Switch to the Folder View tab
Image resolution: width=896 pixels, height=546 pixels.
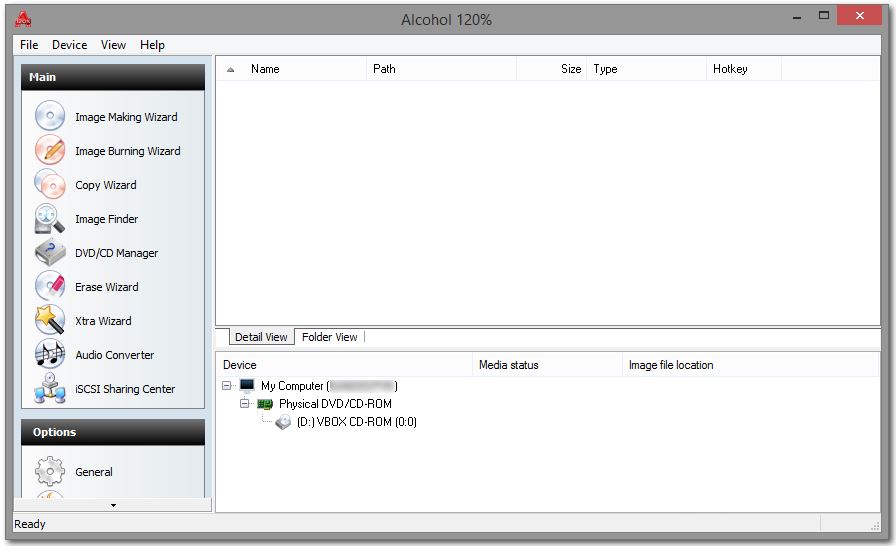click(x=330, y=337)
